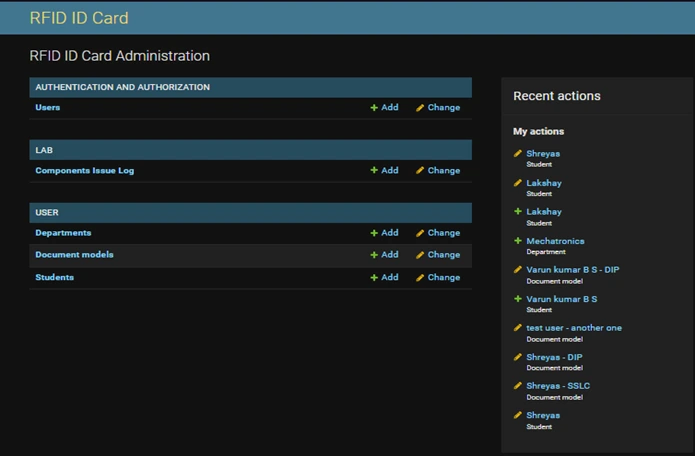Image resolution: width=695 pixels, height=456 pixels.
Task: Click the pencil icon in Document models row
Action: pos(420,255)
